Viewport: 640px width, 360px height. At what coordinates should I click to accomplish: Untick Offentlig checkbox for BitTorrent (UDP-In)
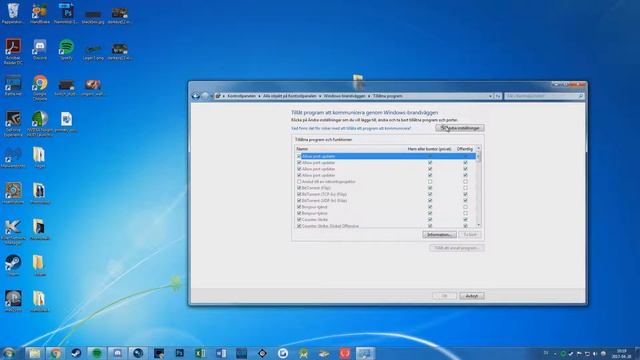click(x=465, y=201)
